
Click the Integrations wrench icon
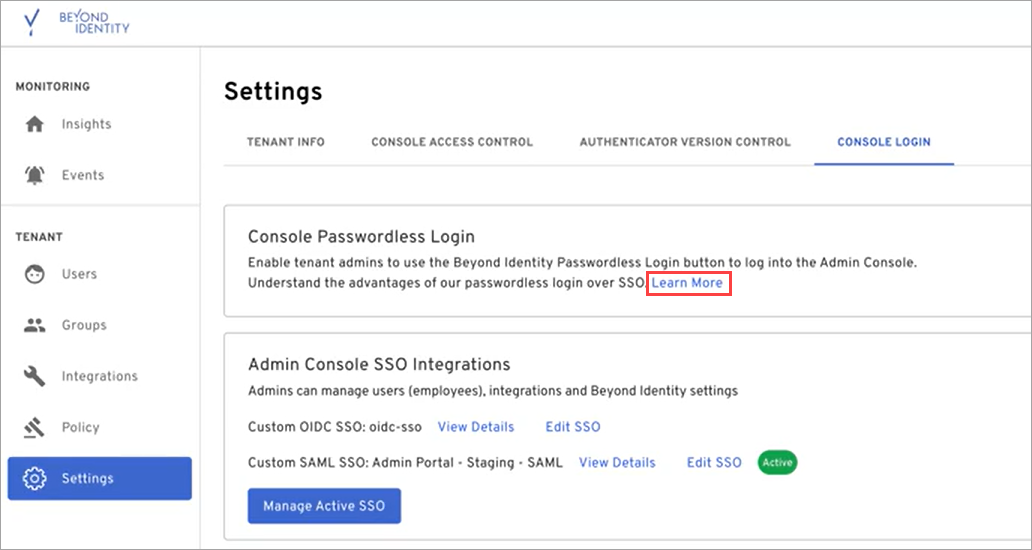pos(35,376)
